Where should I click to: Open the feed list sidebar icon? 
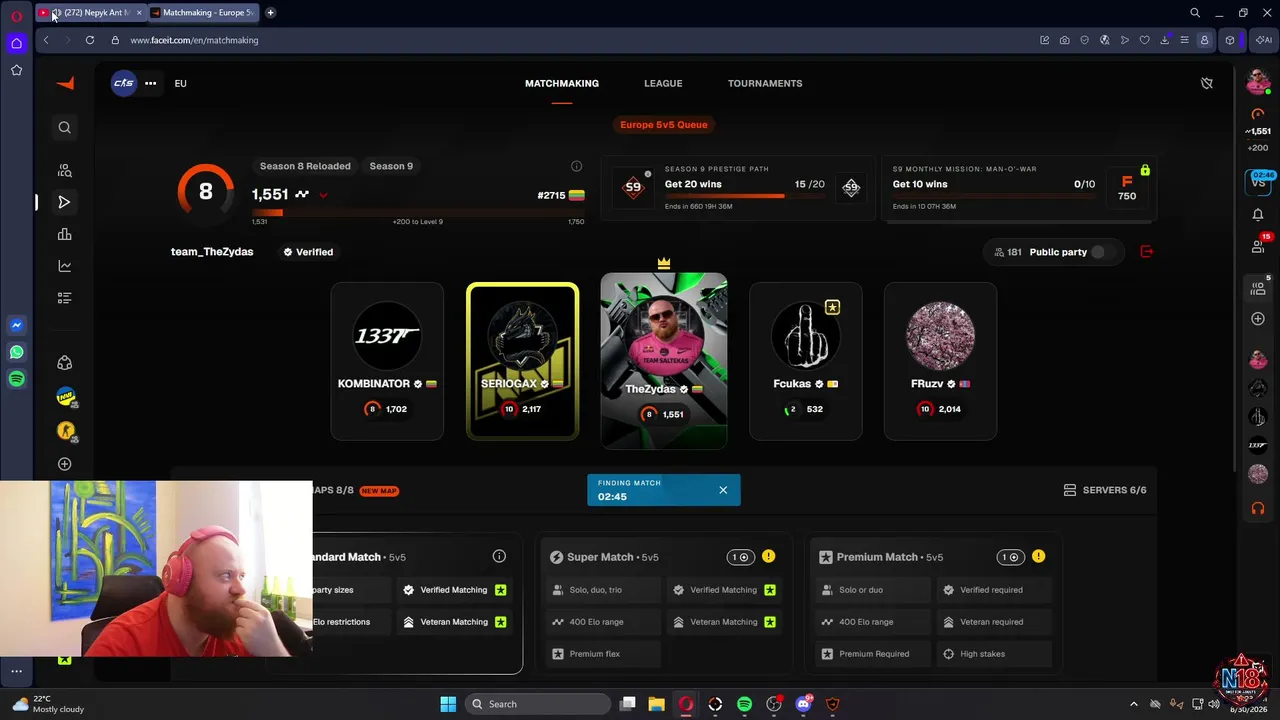click(64, 298)
